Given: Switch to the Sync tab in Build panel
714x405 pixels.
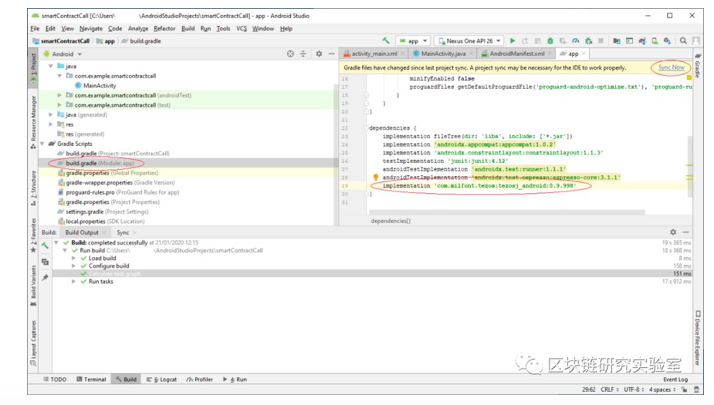Looking at the screenshot, I should (123, 233).
